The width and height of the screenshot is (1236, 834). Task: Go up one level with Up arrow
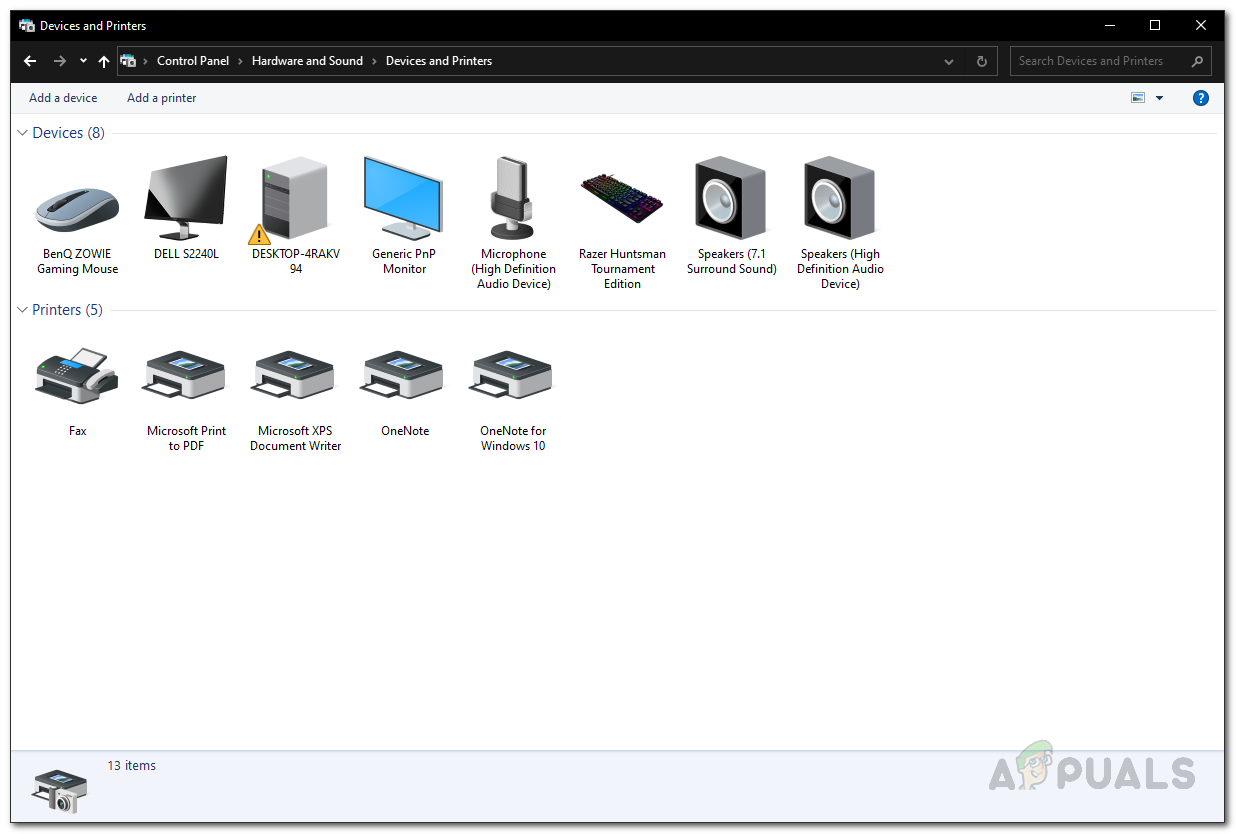point(104,61)
